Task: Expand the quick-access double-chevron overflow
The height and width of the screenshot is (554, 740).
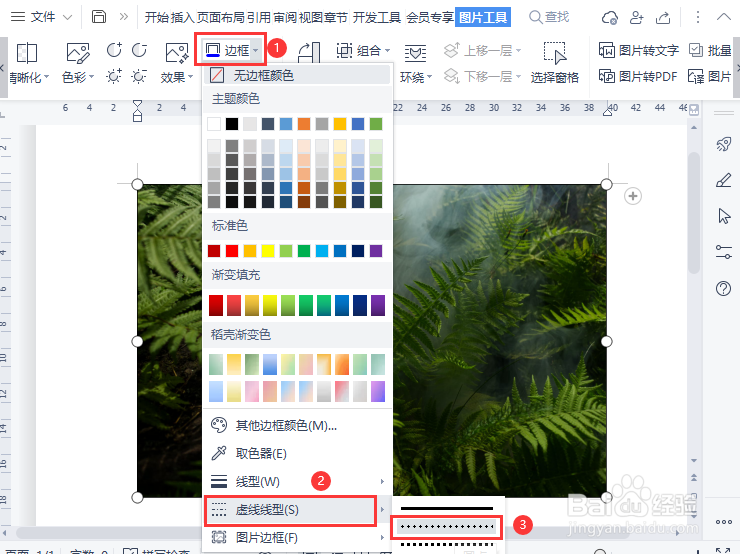Action: click(x=124, y=17)
